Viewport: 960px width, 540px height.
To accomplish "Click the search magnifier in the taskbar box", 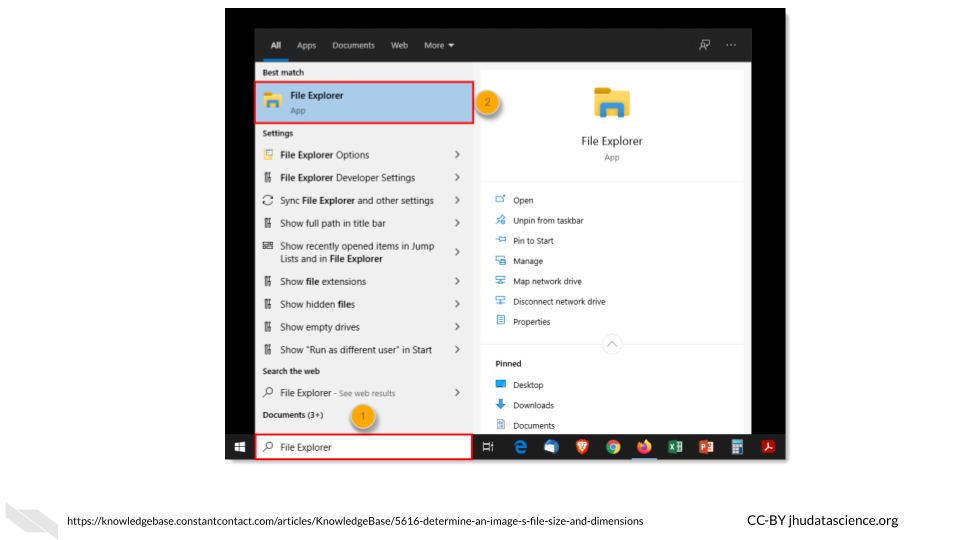I will tap(268, 447).
